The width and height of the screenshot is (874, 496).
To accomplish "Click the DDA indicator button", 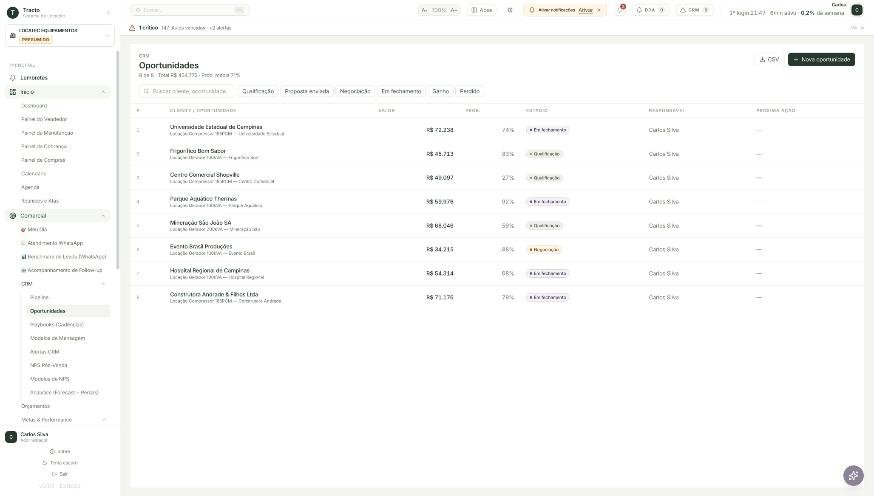I will [650, 10].
